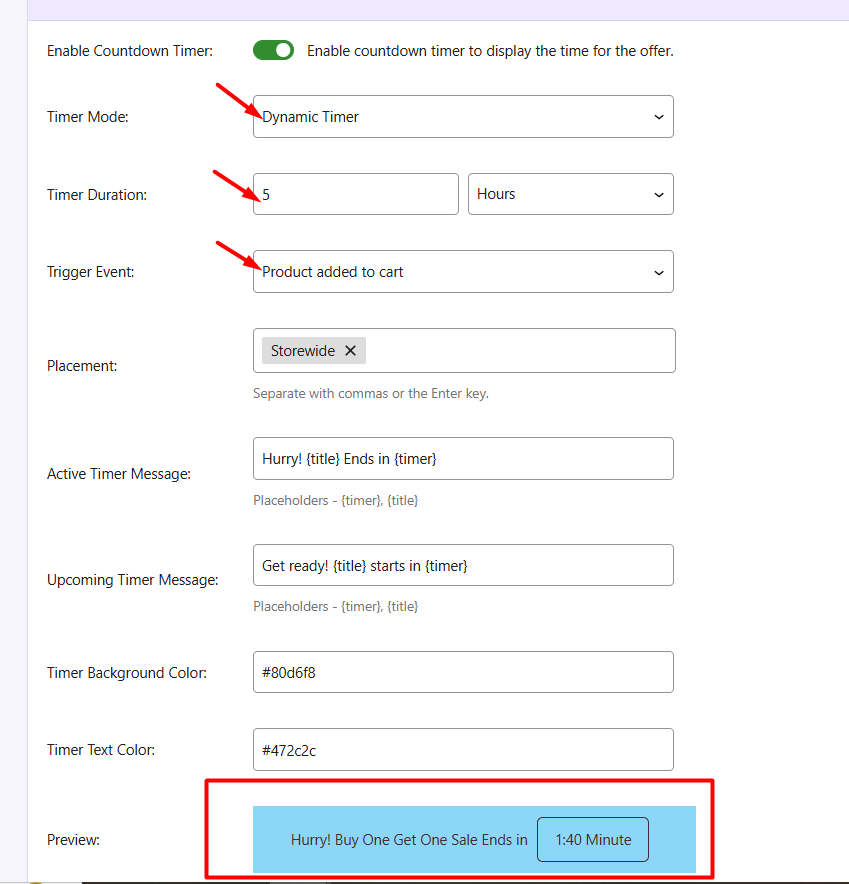Image resolution: width=849 pixels, height=884 pixels.
Task: Select the Timer Text Color value field
Action: [x=462, y=750]
